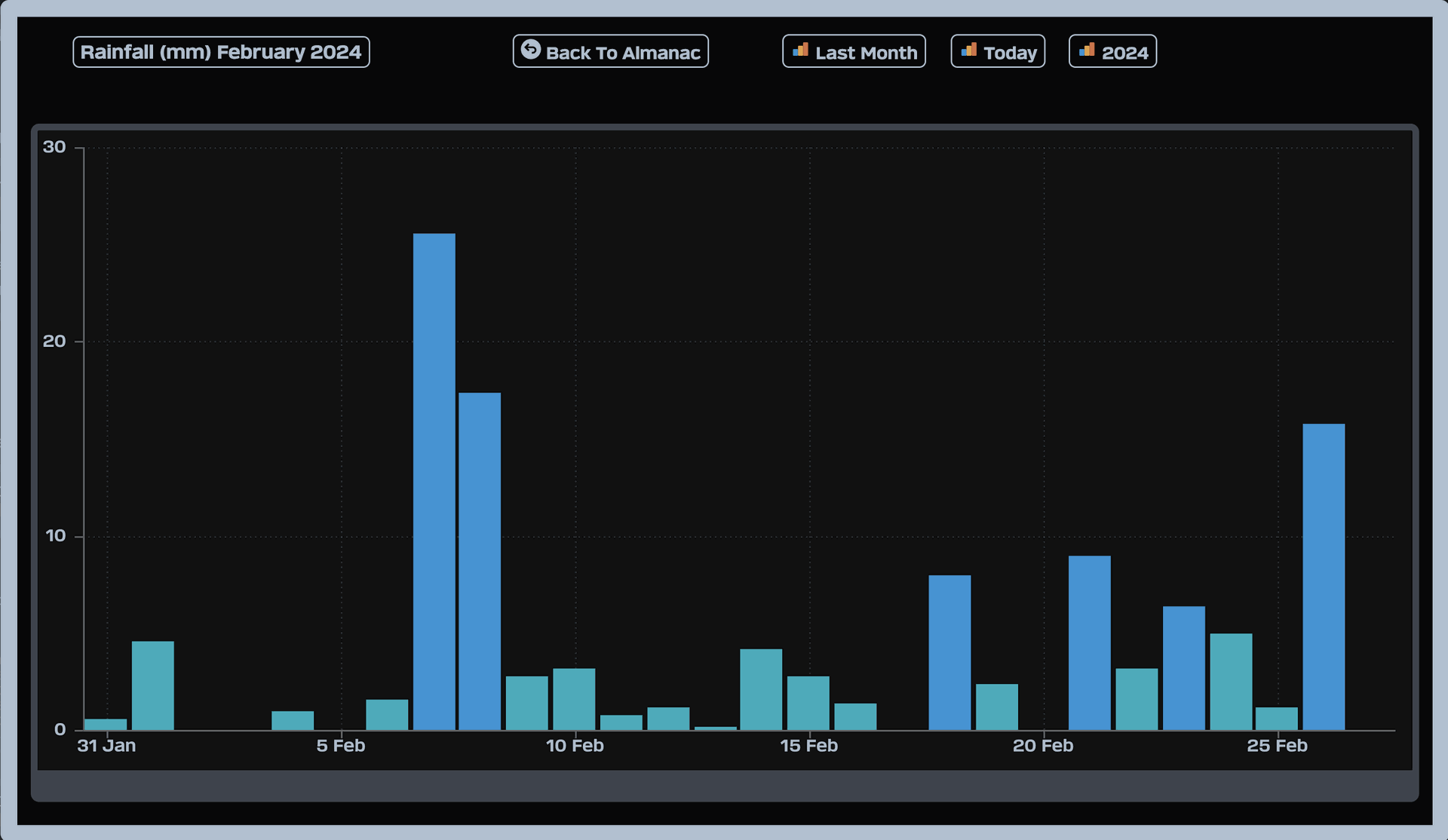Viewport: 1448px width, 840px height.
Task: Click the teal bar on 24 Feb
Action: 1231,682
